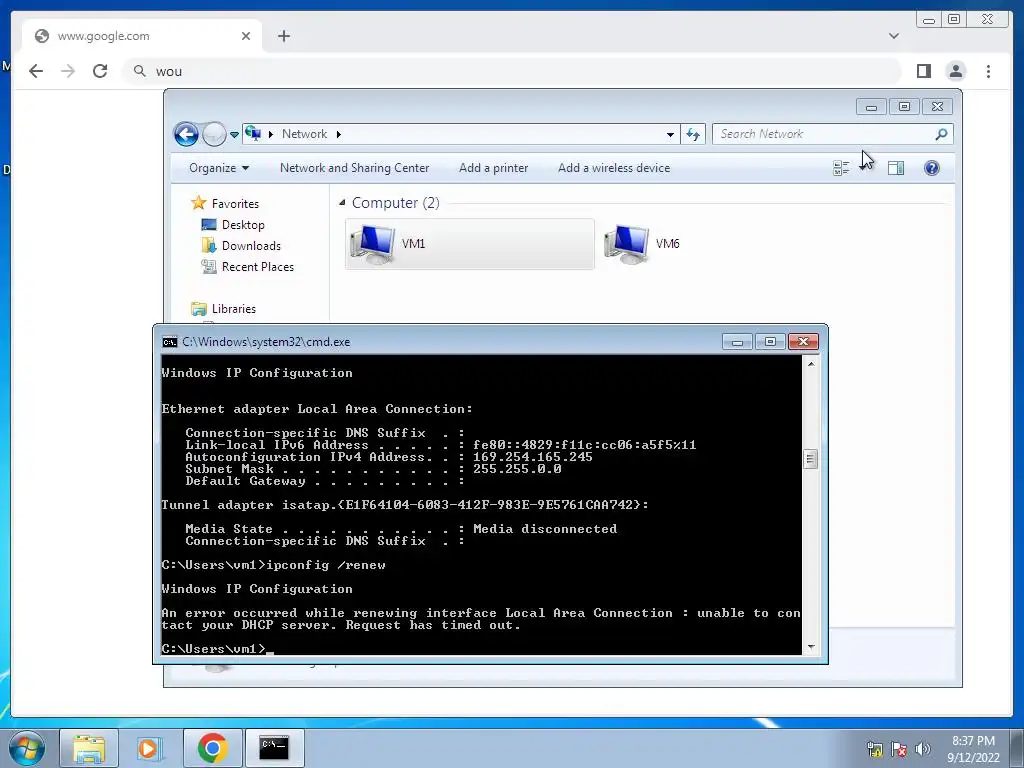Close the cmd.exe window
This screenshot has height=768, width=1024.
pos(803,342)
